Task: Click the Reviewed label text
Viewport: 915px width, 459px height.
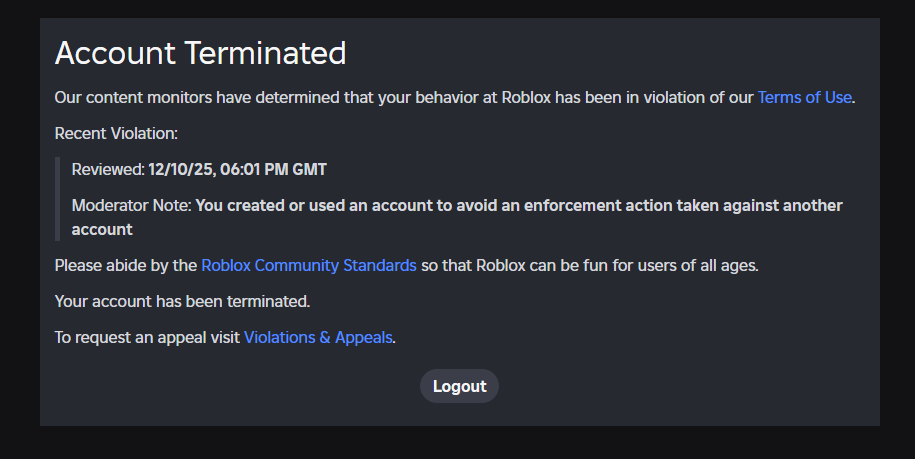Action: 107,170
